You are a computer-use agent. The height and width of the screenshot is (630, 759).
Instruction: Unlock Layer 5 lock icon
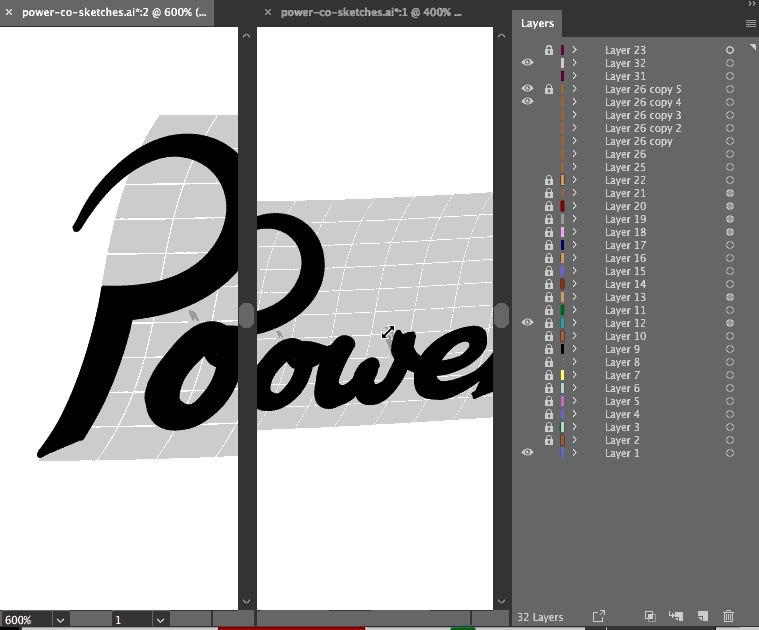[x=548, y=401]
